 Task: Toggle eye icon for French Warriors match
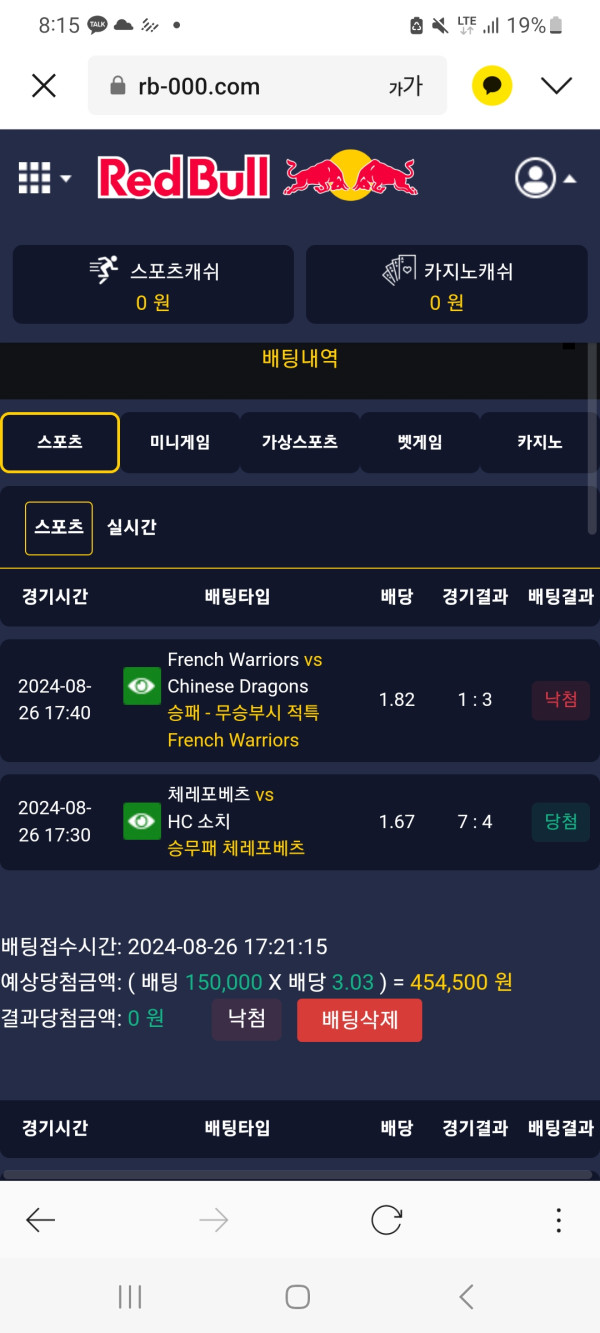click(142, 686)
